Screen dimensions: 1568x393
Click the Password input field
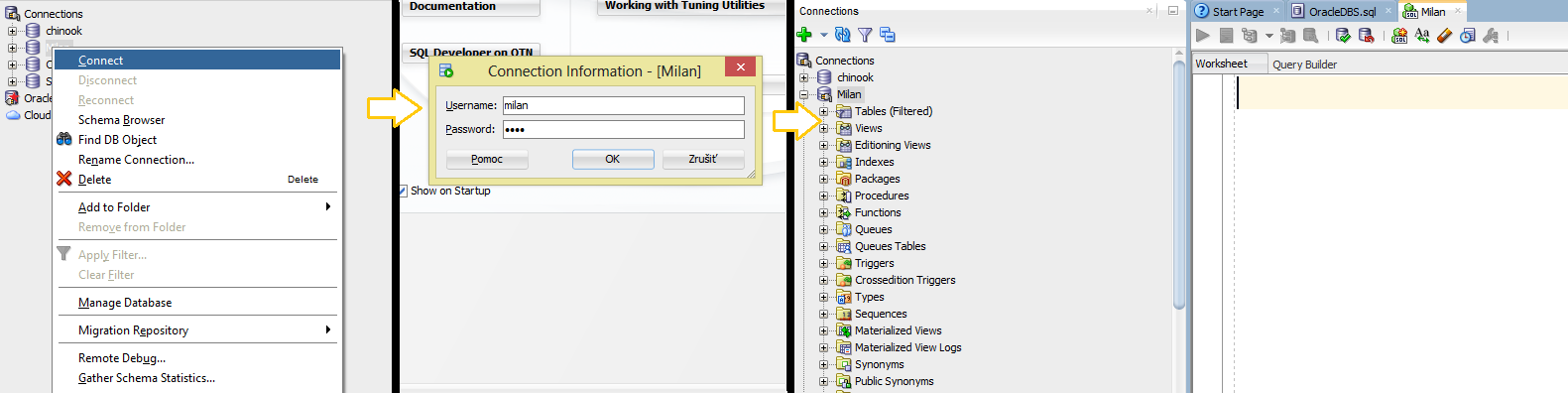623,129
